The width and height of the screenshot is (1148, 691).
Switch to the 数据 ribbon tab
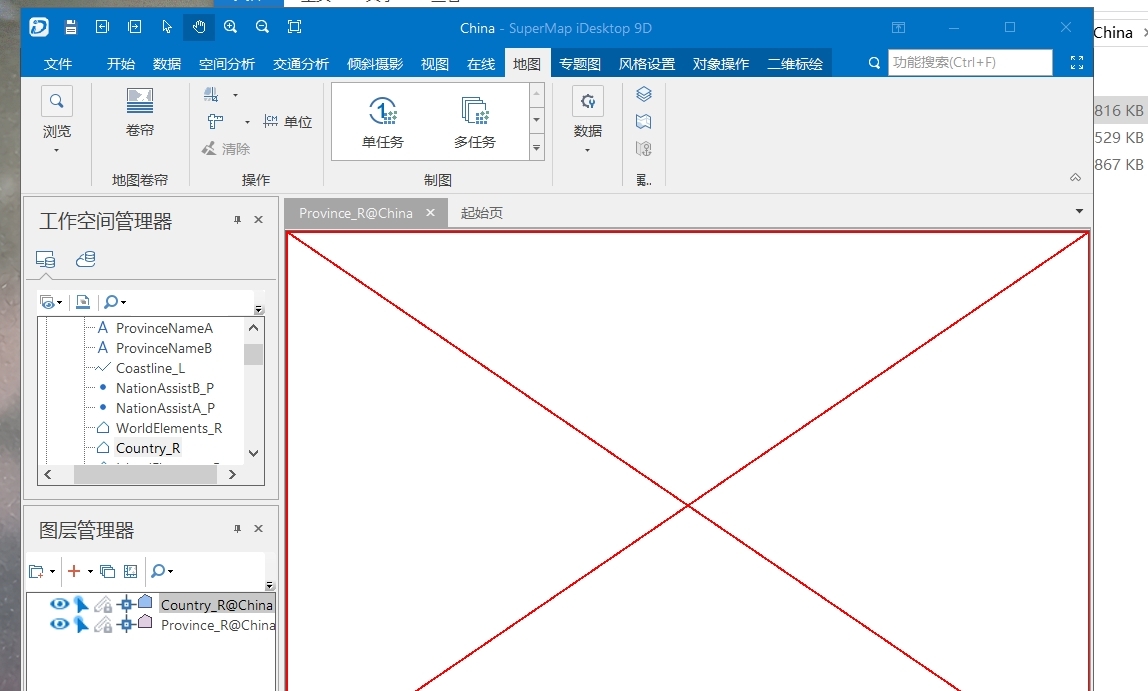(x=167, y=64)
